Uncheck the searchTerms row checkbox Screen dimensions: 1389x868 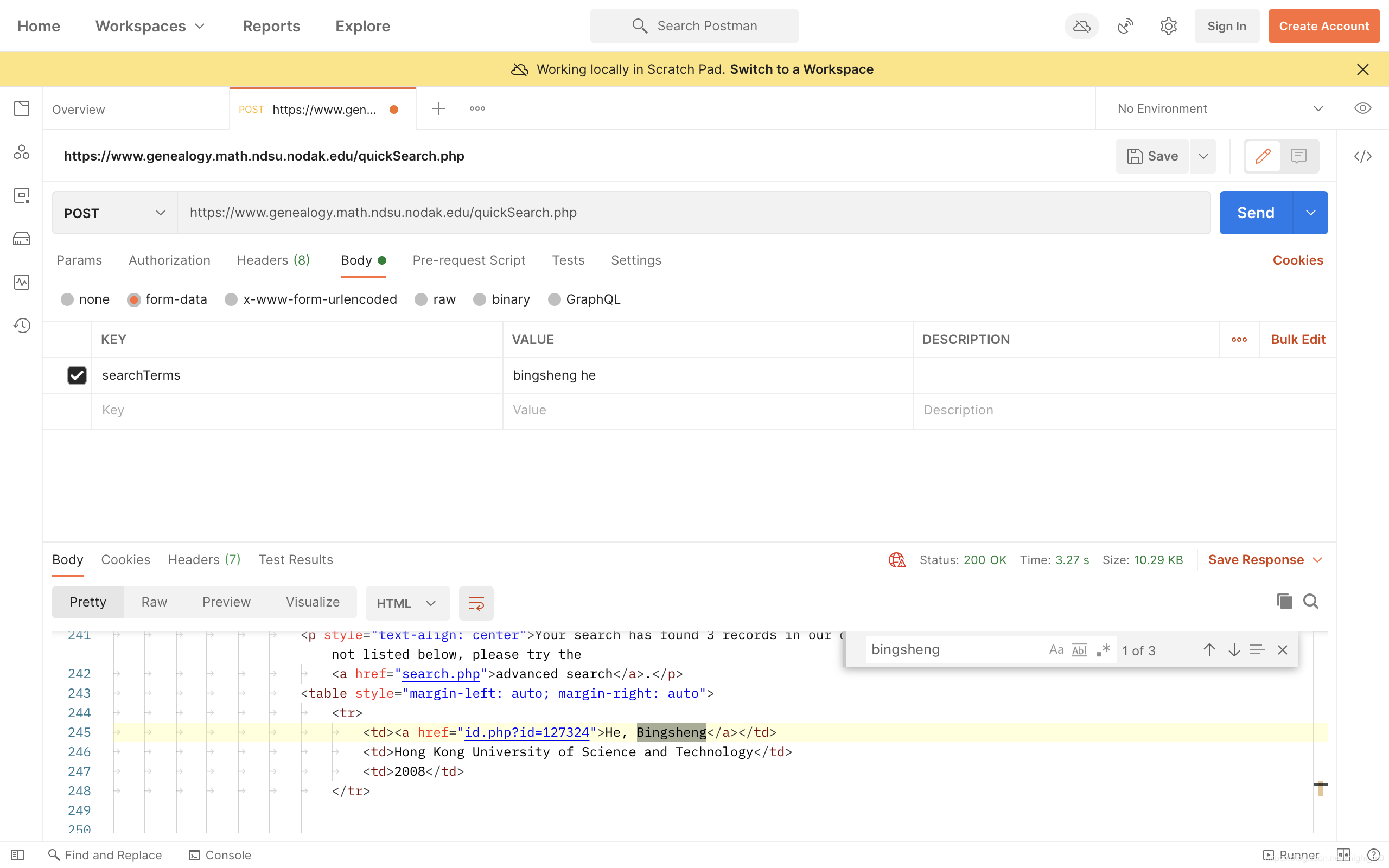(77, 375)
